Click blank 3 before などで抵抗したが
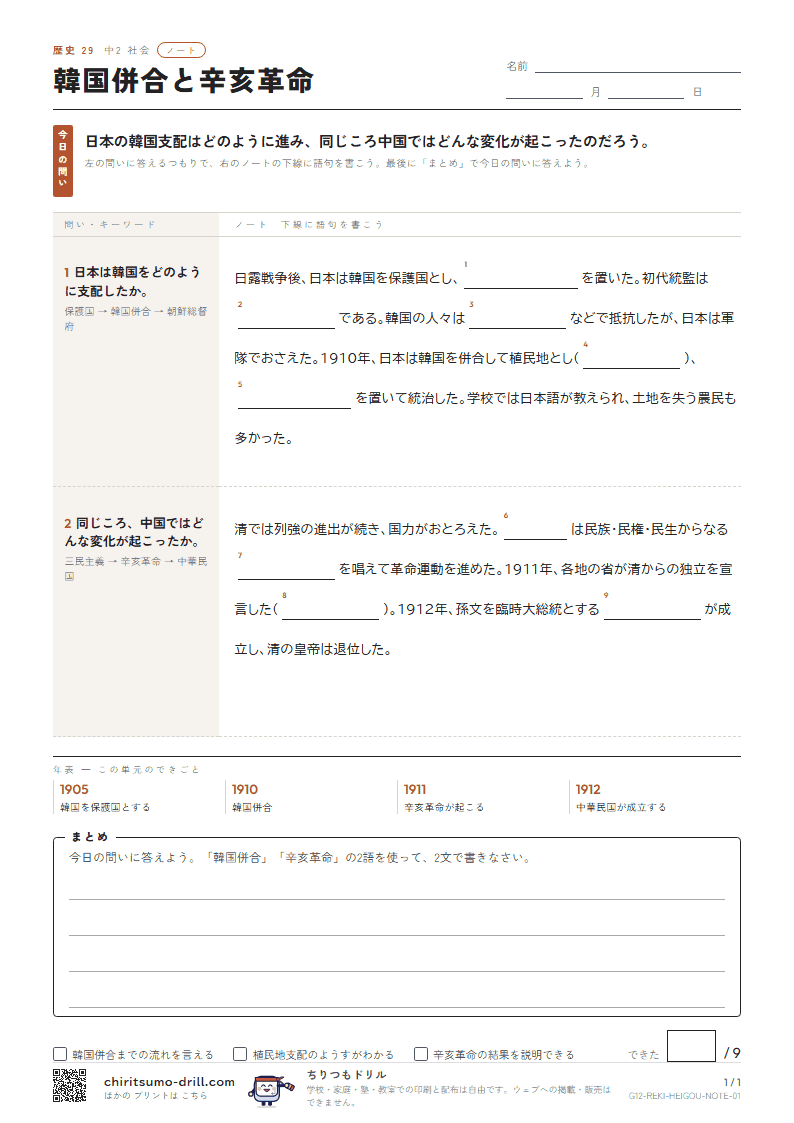This screenshot has width=794, height=1123. click(x=518, y=319)
